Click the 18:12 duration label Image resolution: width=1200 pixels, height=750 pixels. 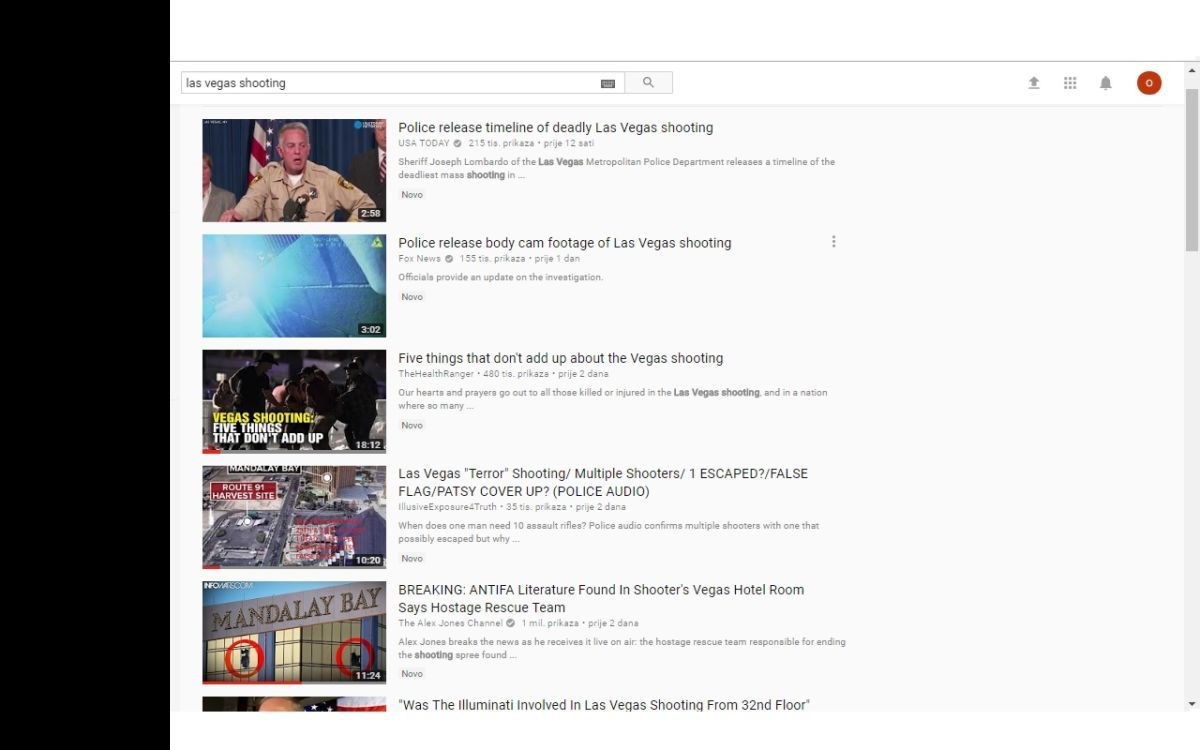(x=368, y=445)
